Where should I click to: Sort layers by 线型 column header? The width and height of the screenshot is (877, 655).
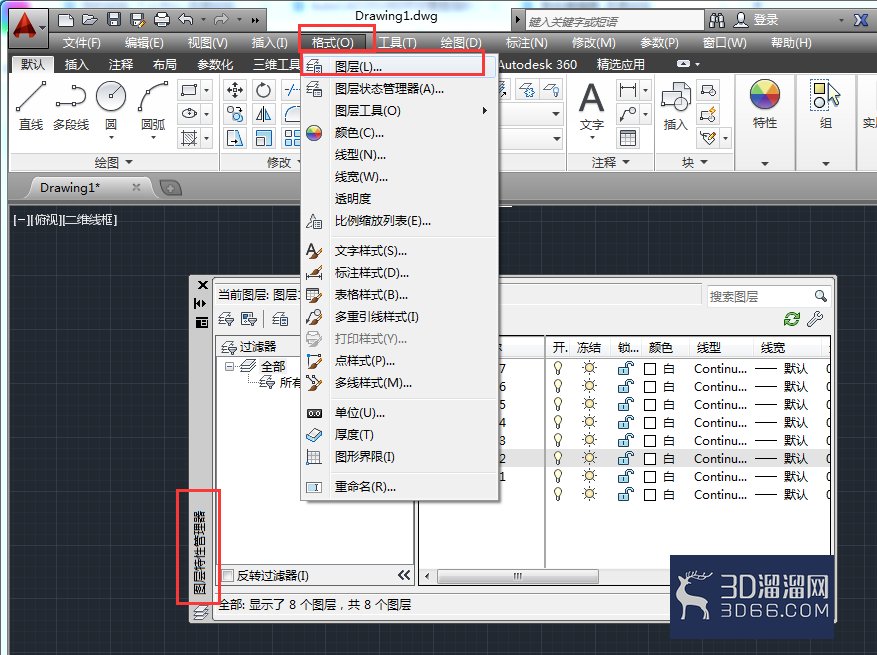pos(722,347)
